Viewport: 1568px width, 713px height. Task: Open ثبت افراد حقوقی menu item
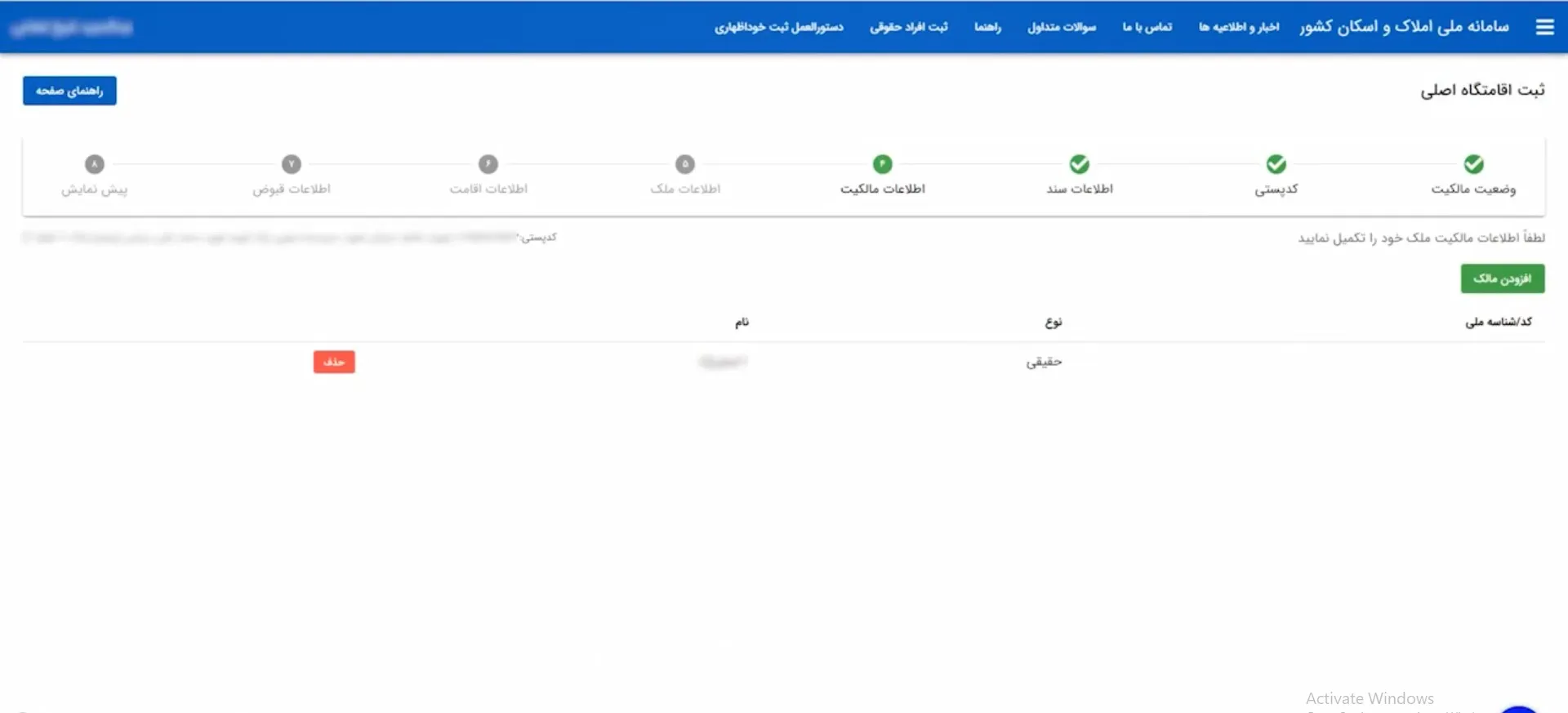click(909, 27)
